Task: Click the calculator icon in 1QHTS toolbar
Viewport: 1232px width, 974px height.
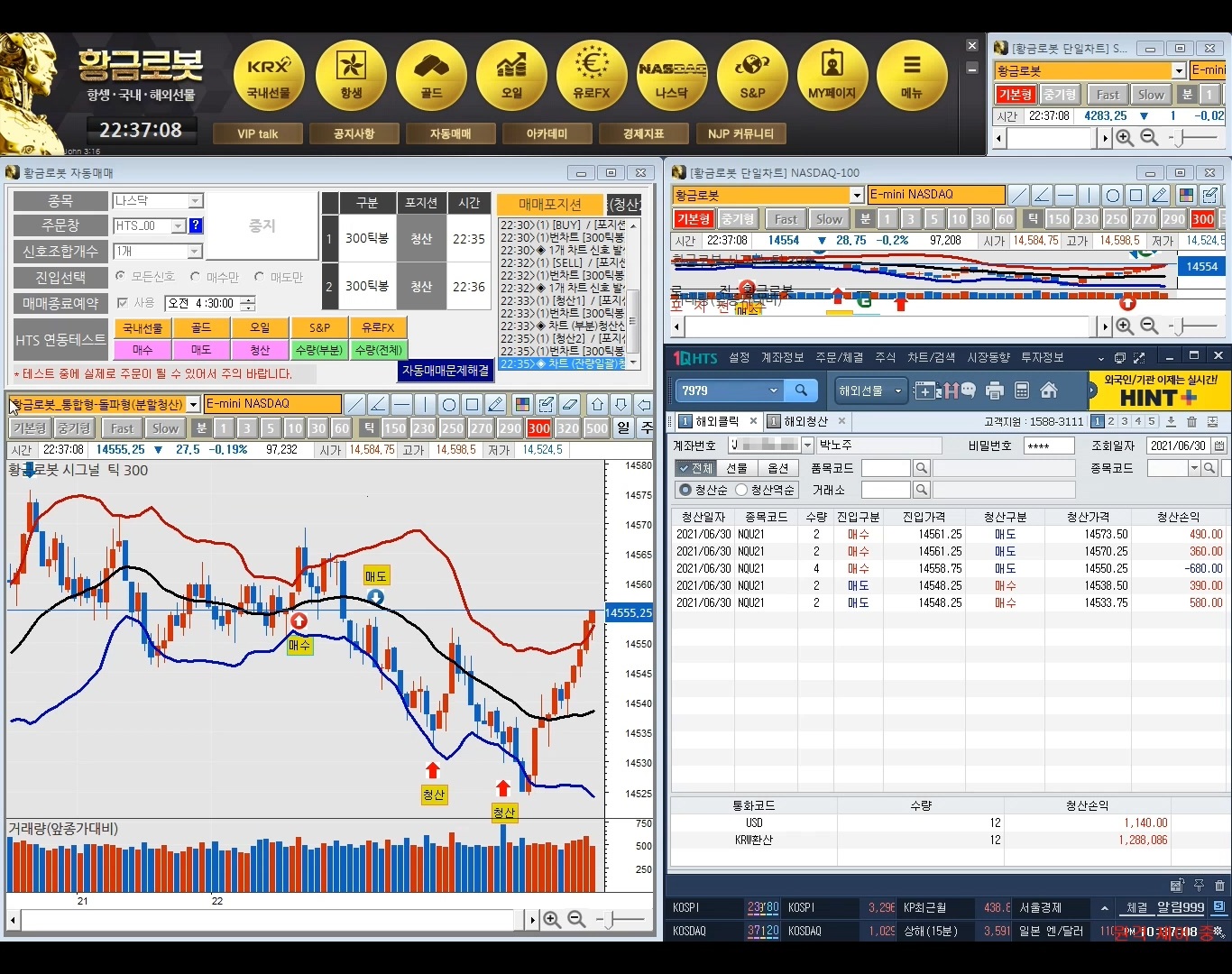Action: click(x=1022, y=391)
